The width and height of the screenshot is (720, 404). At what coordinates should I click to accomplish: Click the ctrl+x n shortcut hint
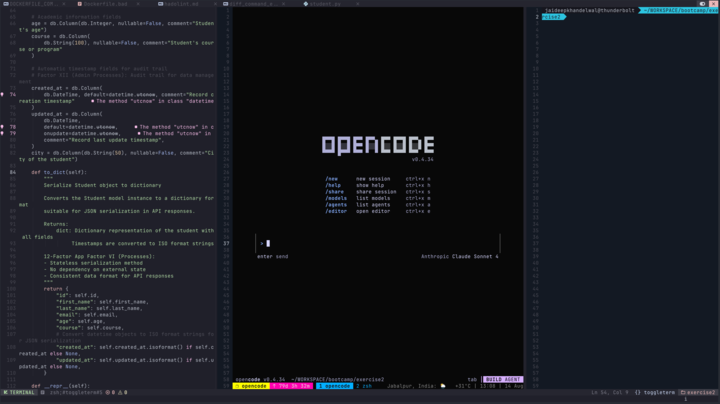pos(418,179)
